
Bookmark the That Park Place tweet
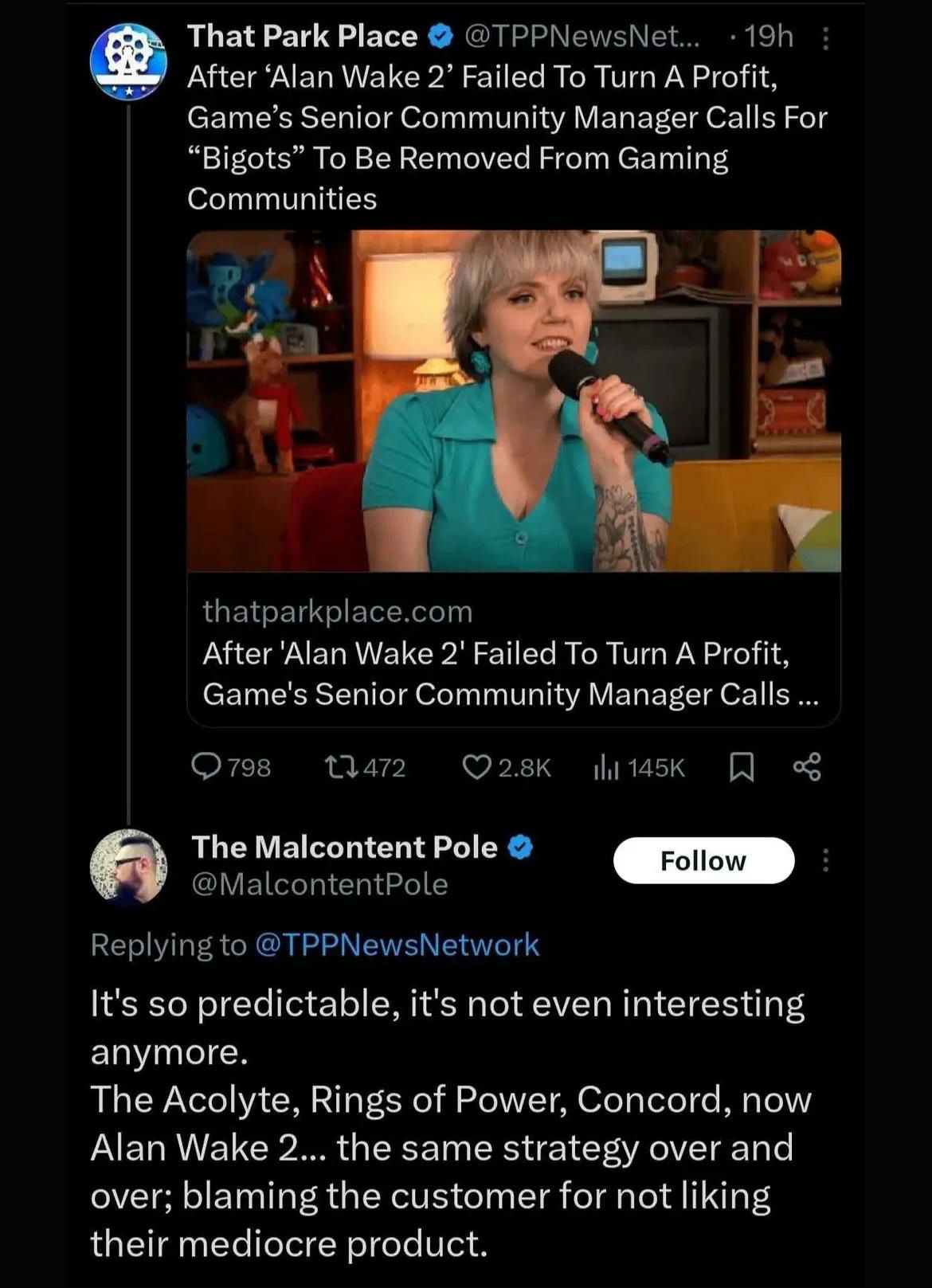click(742, 767)
